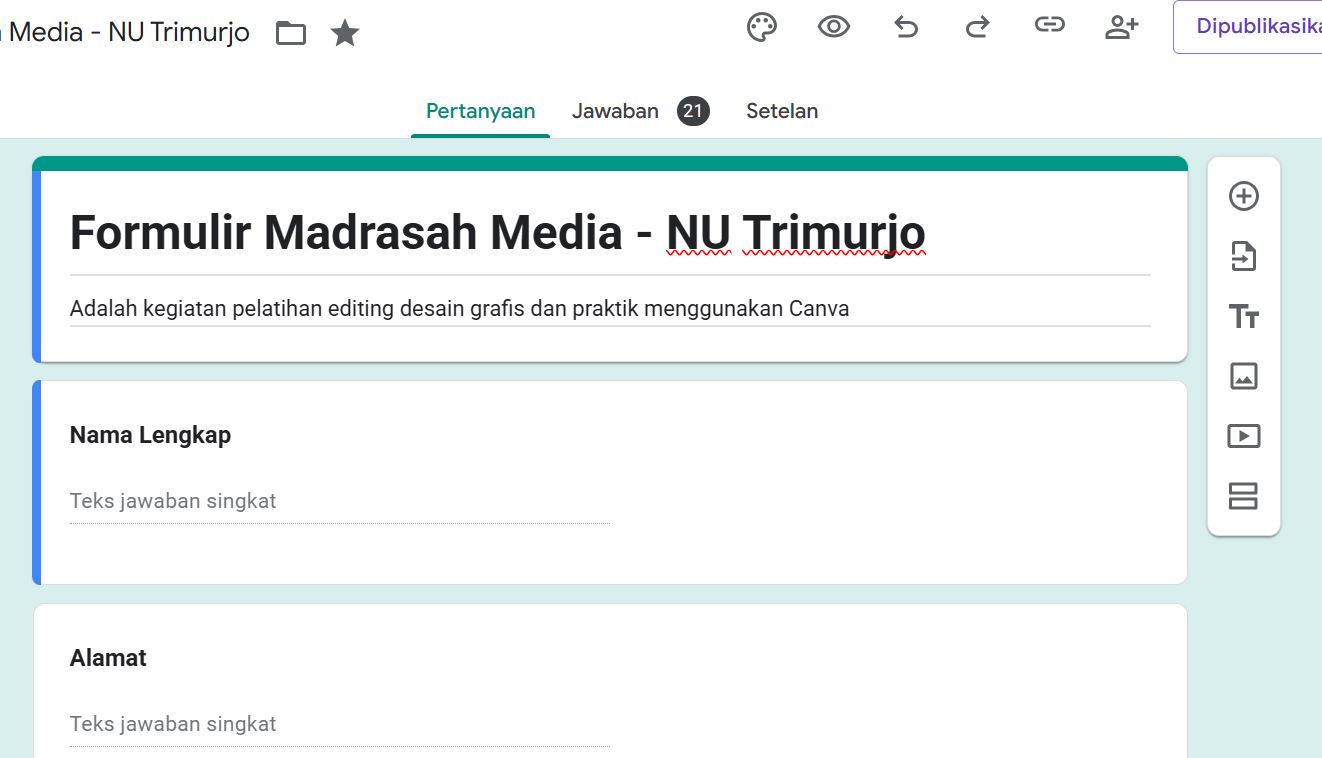Image resolution: width=1322 pixels, height=758 pixels.
Task: Move the form to a folder
Action: coord(290,32)
